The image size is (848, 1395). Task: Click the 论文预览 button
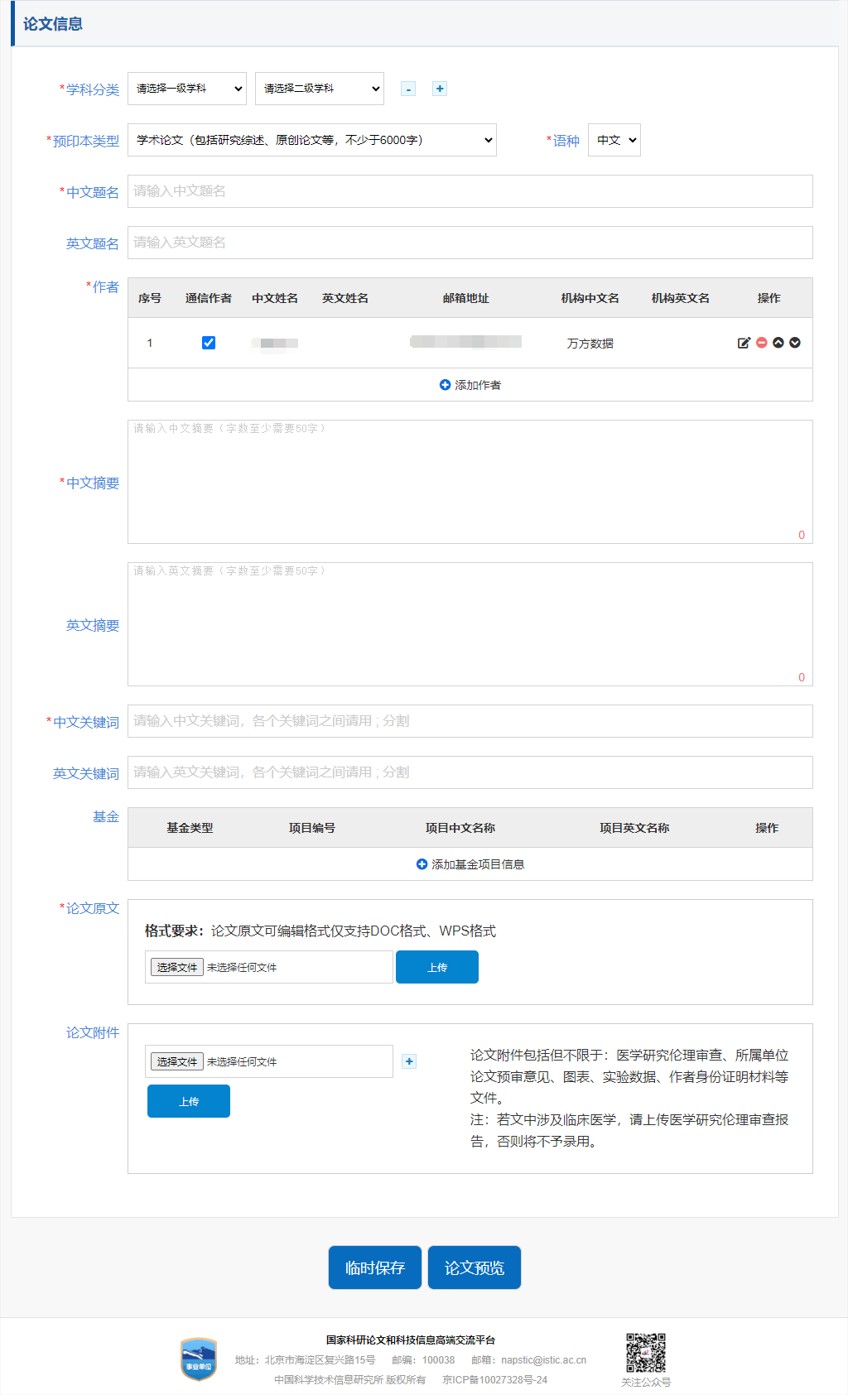click(x=474, y=1267)
